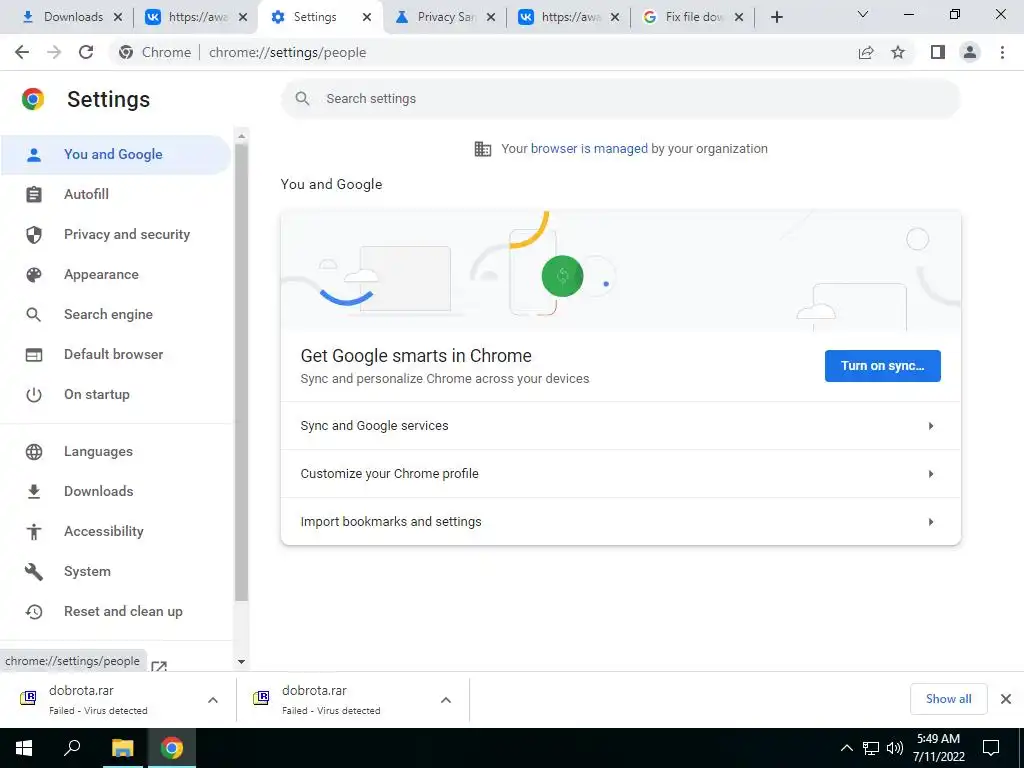Viewport: 1024px width, 768px height.
Task: Click the Search settings input field
Action: pyautogui.click(x=620, y=99)
